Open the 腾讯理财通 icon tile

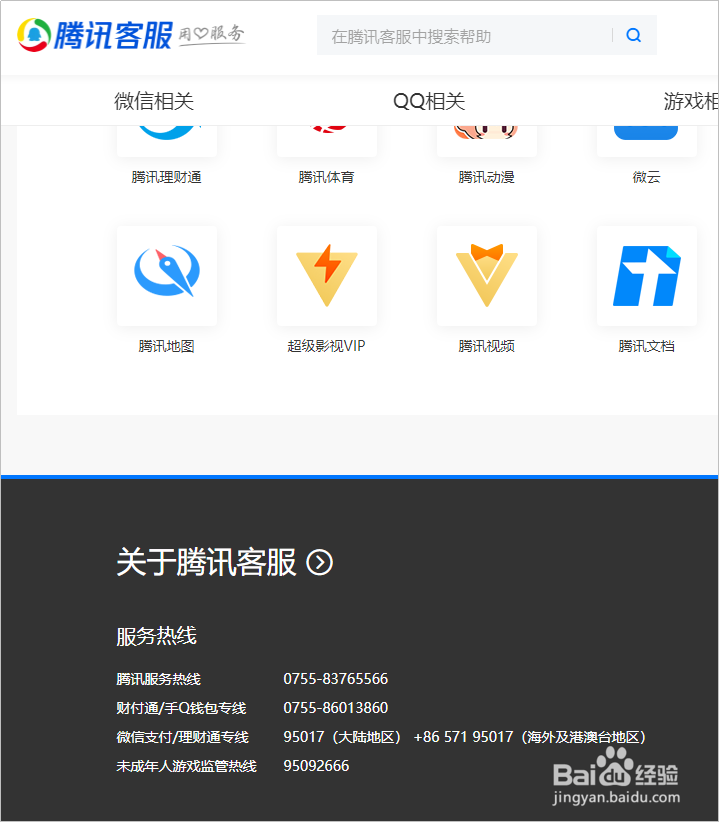167,141
